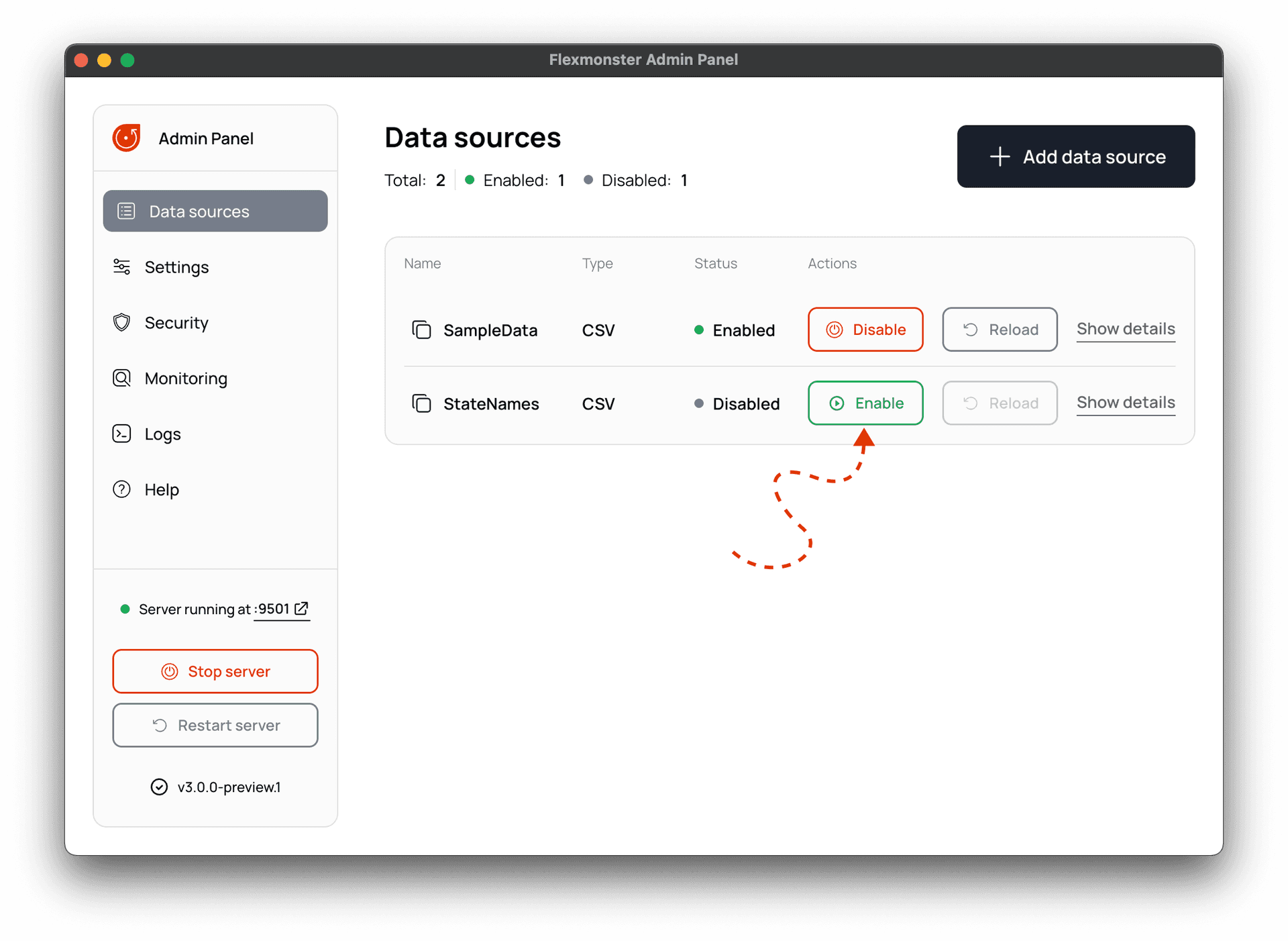Show details for SampleData

(1125, 329)
